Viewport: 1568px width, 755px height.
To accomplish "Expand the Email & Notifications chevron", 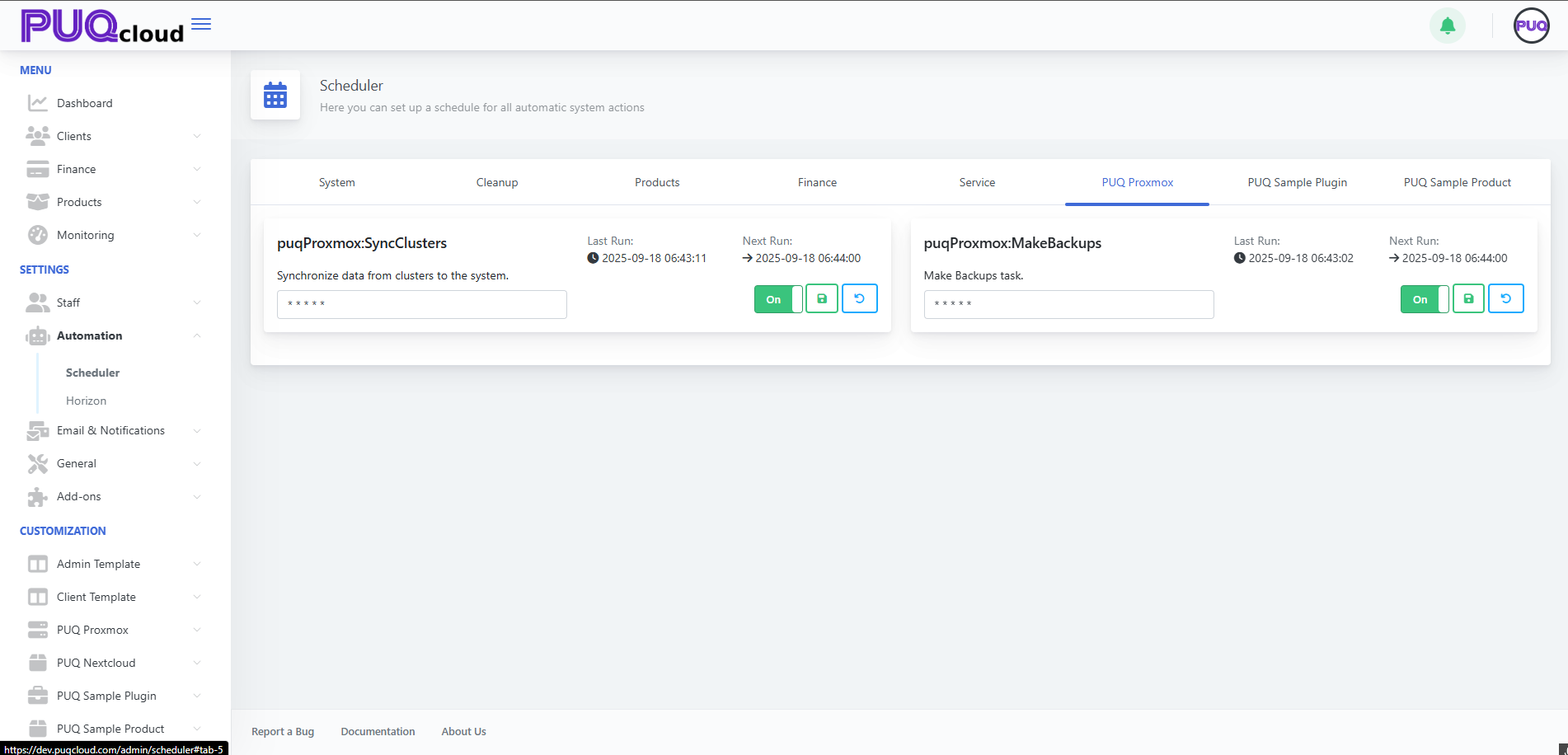I will click(x=197, y=430).
